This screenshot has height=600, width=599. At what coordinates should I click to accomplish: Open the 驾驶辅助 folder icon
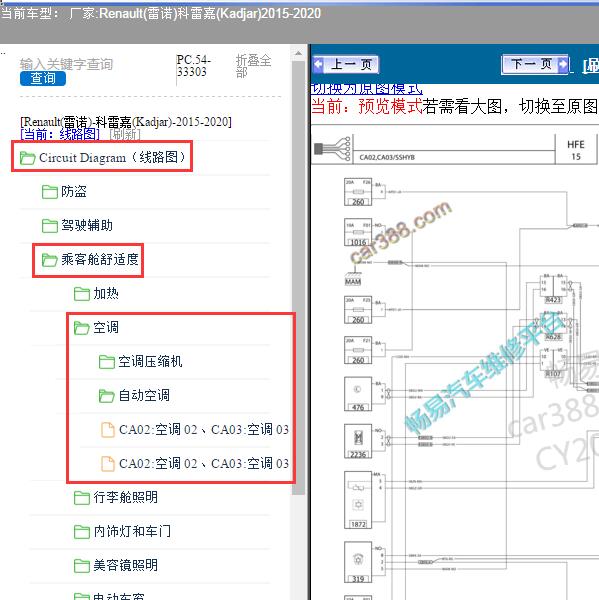click(x=50, y=225)
